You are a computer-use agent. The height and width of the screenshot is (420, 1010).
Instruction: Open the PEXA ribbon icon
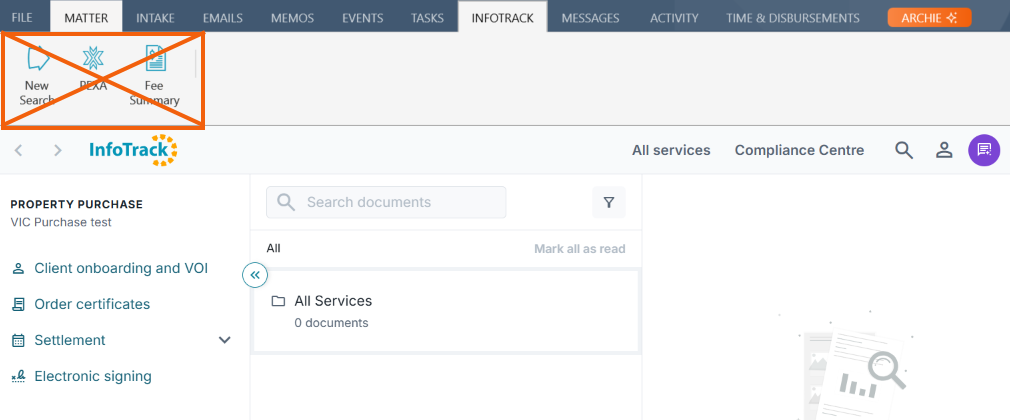coord(93,68)
